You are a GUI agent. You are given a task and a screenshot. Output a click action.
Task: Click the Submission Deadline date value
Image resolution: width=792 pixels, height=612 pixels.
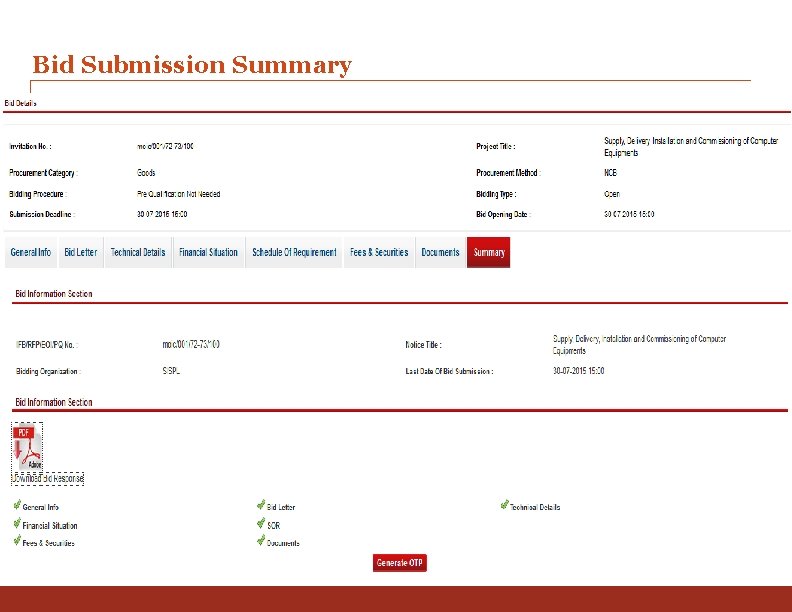[x=162, y=214]
